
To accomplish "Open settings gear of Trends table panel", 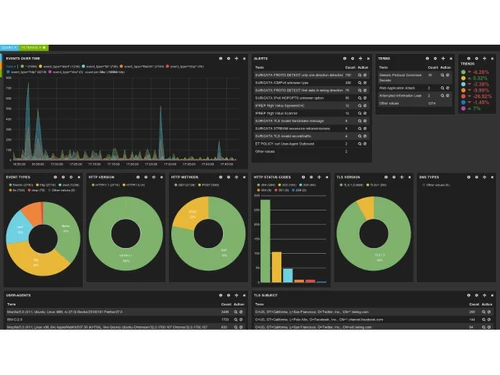I will tap(435, 58).
